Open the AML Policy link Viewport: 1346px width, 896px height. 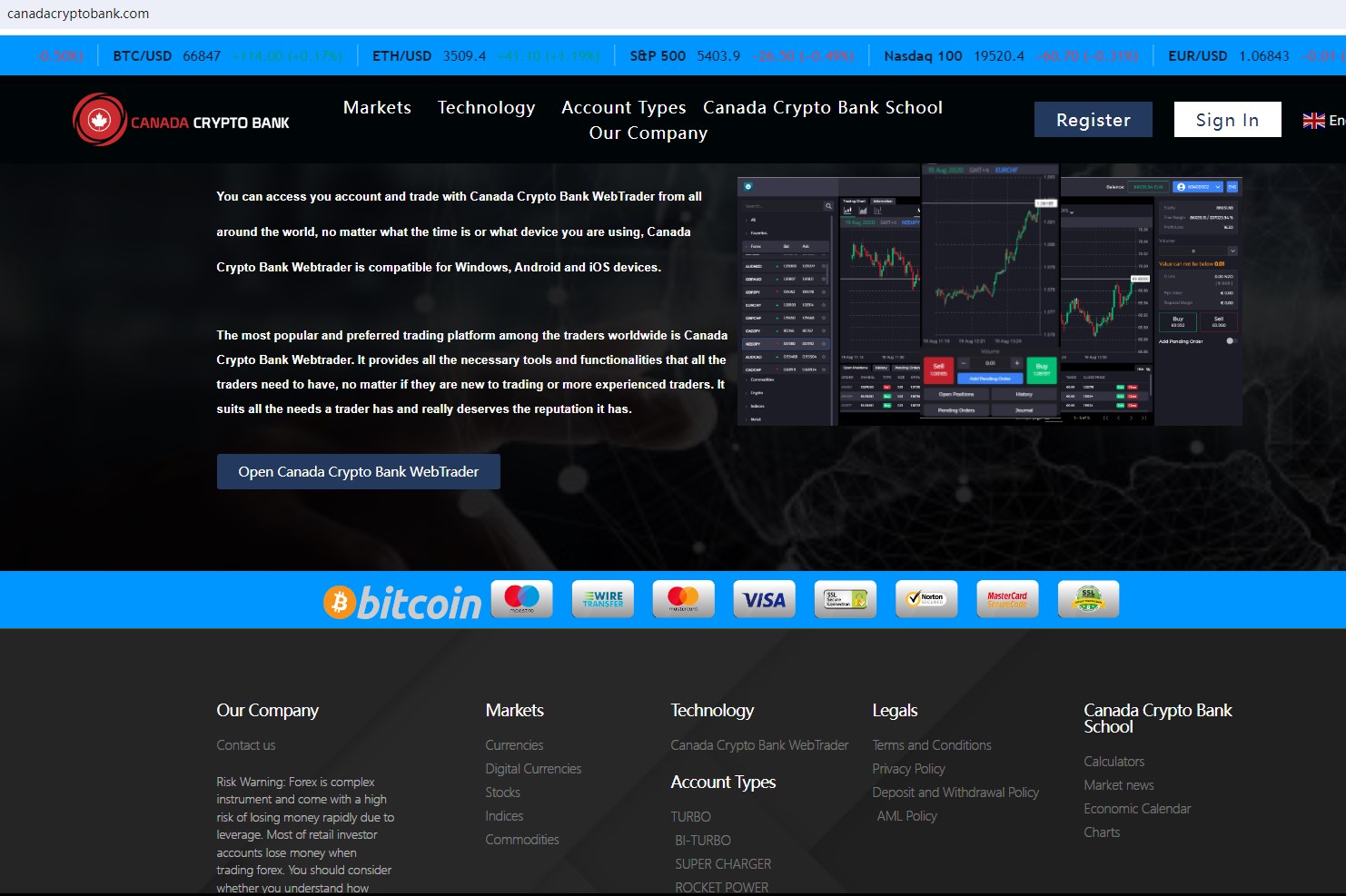906,816
